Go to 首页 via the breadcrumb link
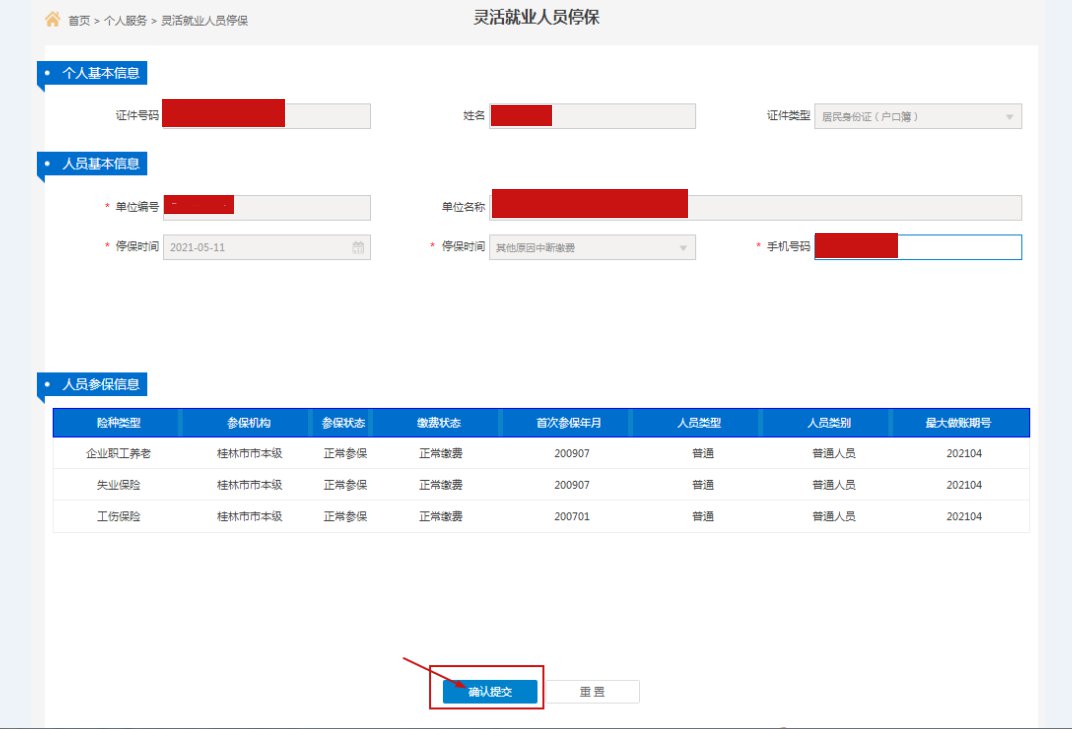 click(79, 21)
